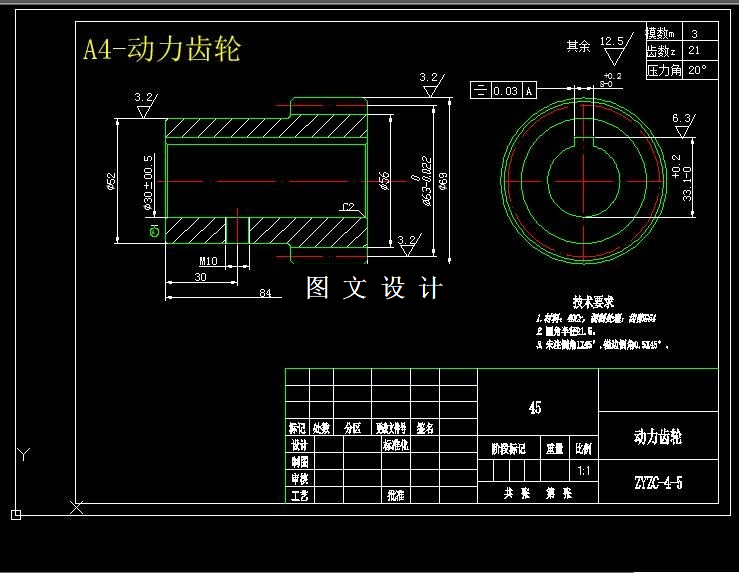The width and height of the screenshot is (739, 573).
Task: Click the "ø30±00.5" bore dimension
Action: [x=148, y=182]
